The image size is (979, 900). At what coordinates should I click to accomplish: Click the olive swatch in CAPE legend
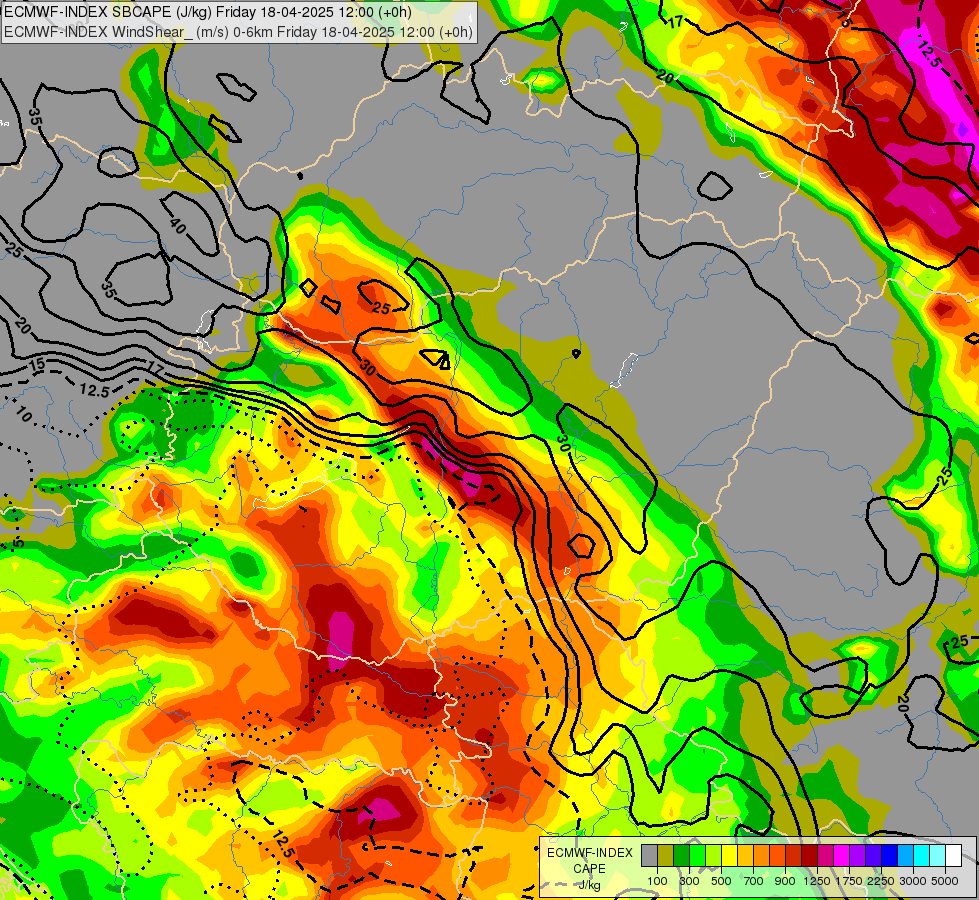(666, 856)
